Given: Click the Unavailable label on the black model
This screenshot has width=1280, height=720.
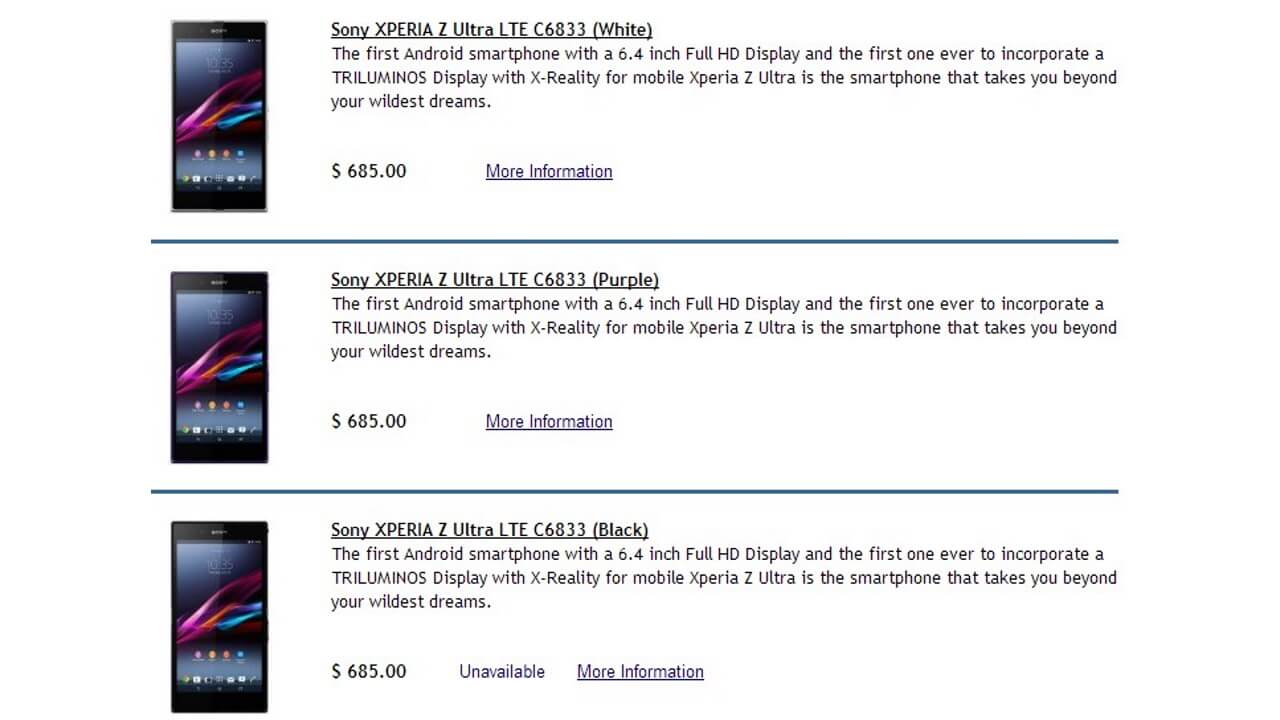Looking at the screenshot, I should coord(501,671).
